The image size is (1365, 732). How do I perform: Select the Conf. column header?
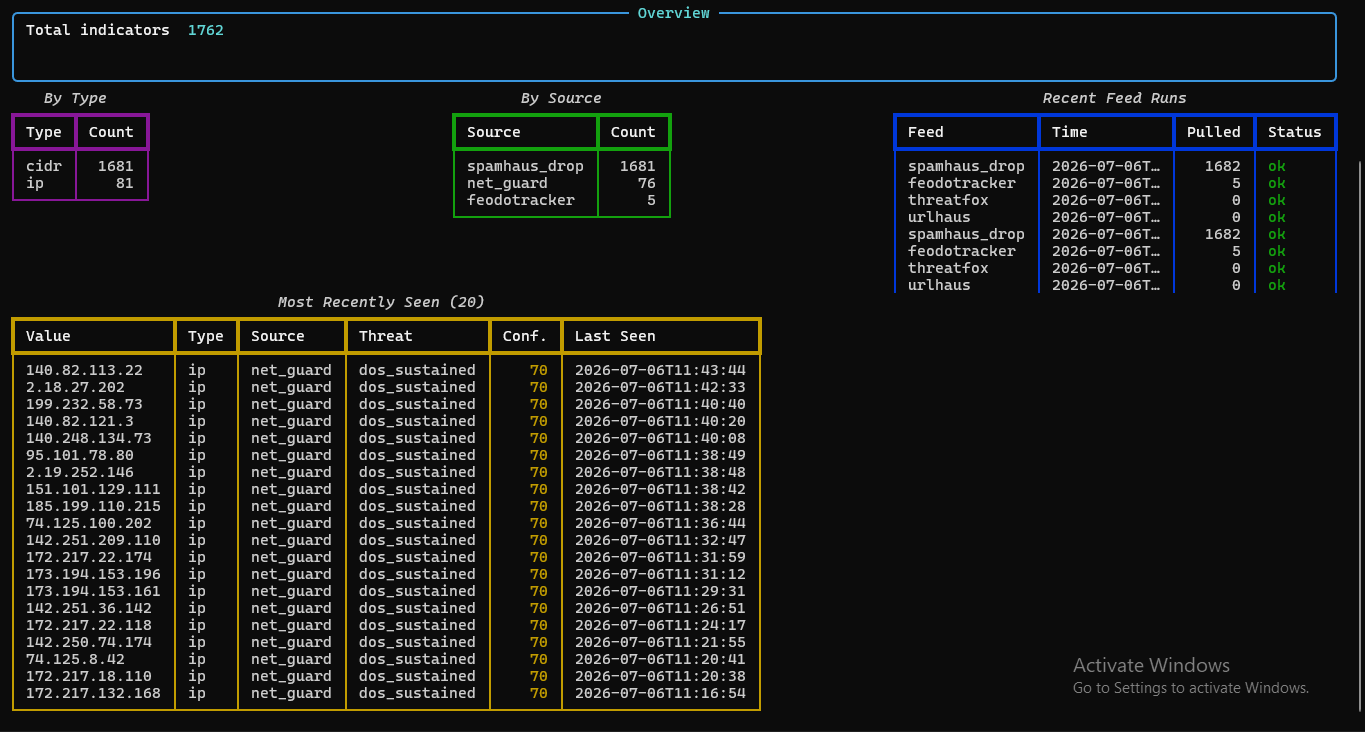tap(525, 336)
